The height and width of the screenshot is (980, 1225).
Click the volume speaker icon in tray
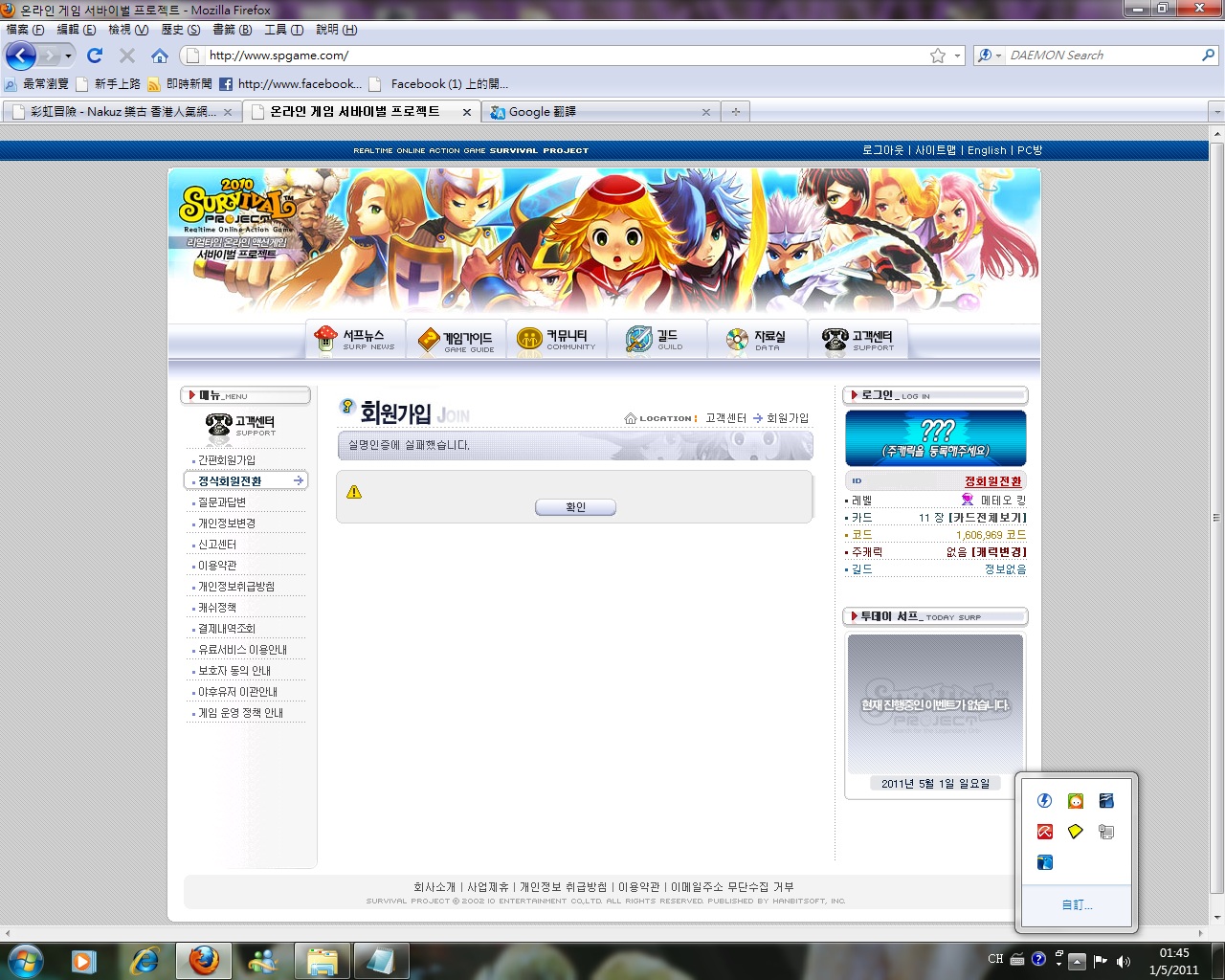click(x=1124, y=960)
